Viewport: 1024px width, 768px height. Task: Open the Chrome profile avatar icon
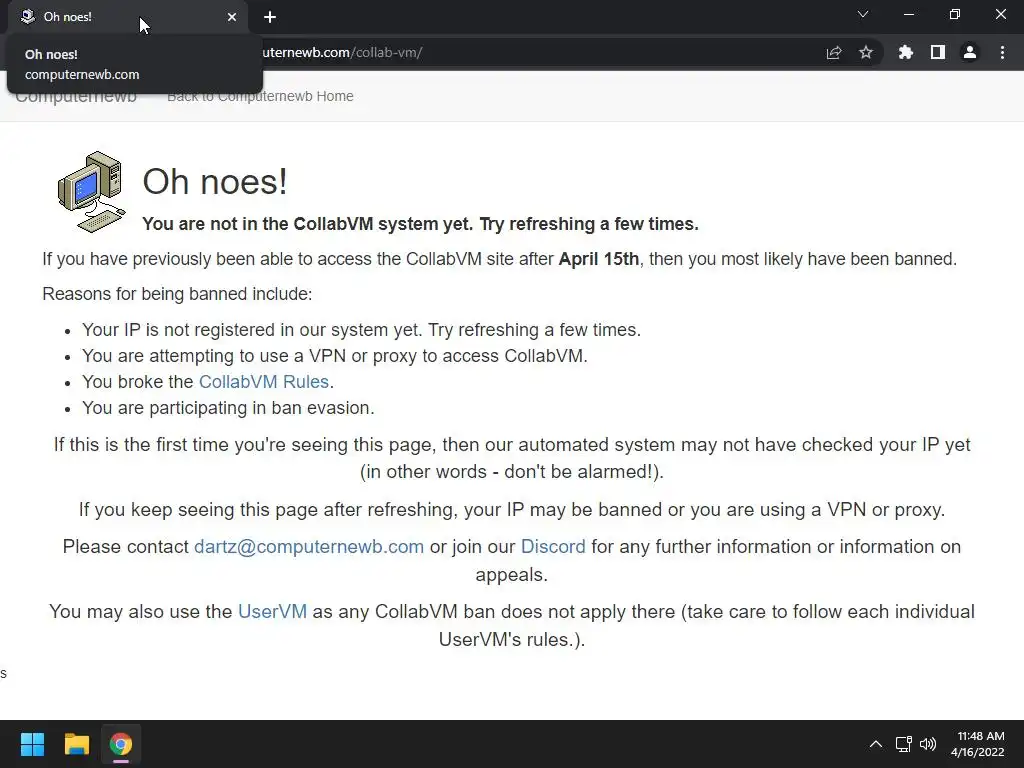(x=970, y=52)
